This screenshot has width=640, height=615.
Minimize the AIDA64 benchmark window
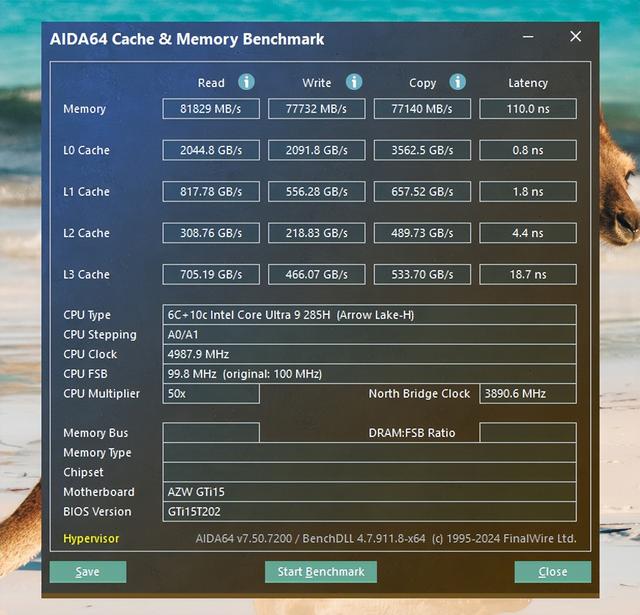click(528, 37)
